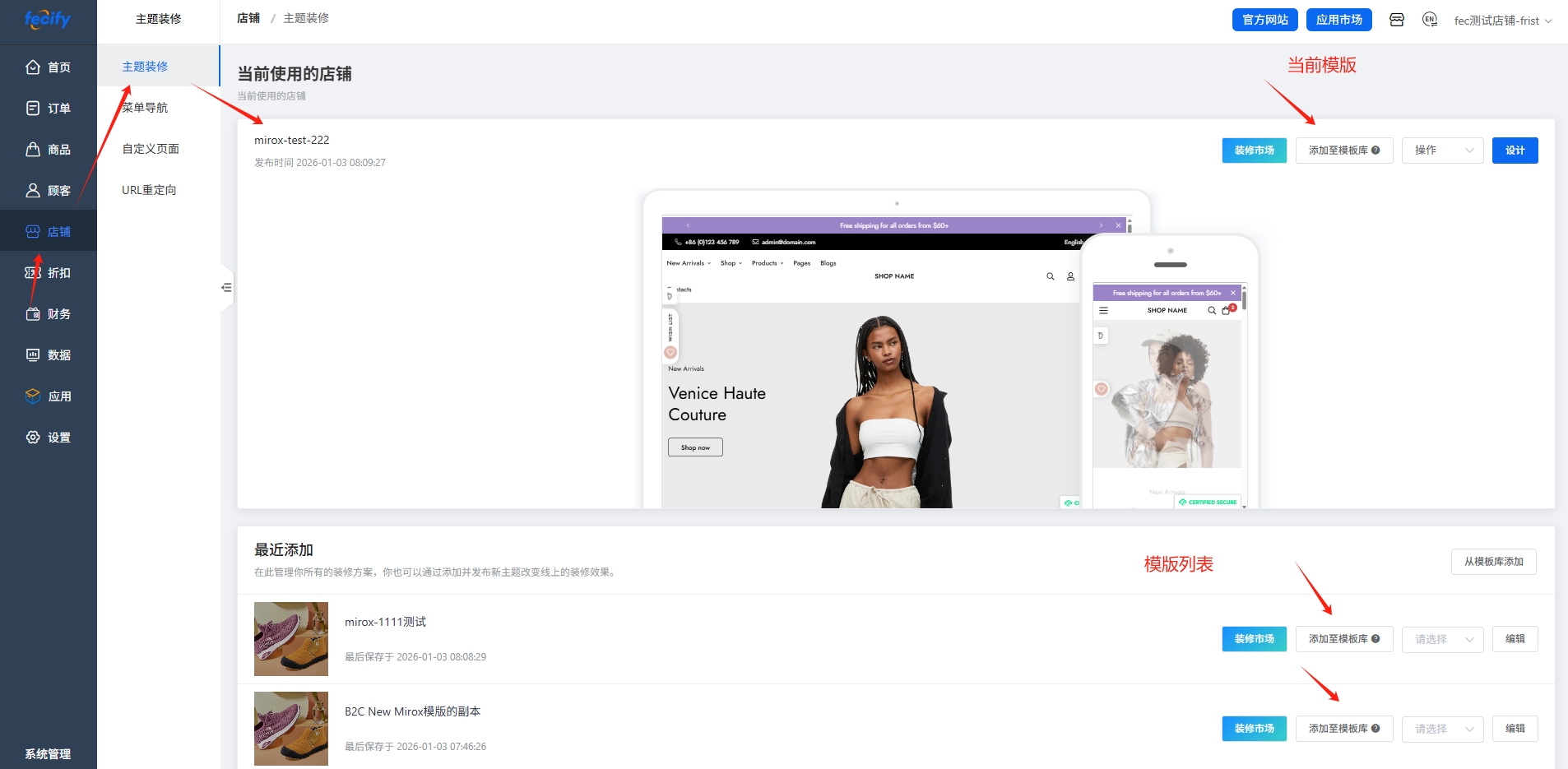Open the fec测试店铺-frist account dropdown
The image size is (1568, 769).
coord(1503,21)
